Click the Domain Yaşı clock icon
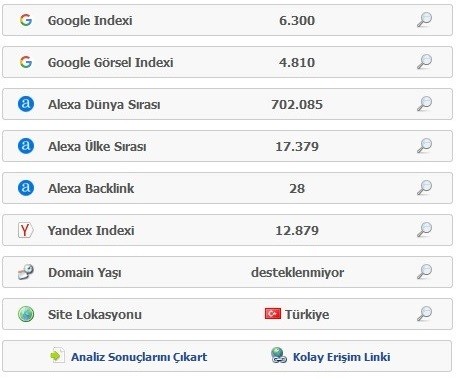Image resolution: width=456 pixels, height=379 pixels. coord(26,272)
